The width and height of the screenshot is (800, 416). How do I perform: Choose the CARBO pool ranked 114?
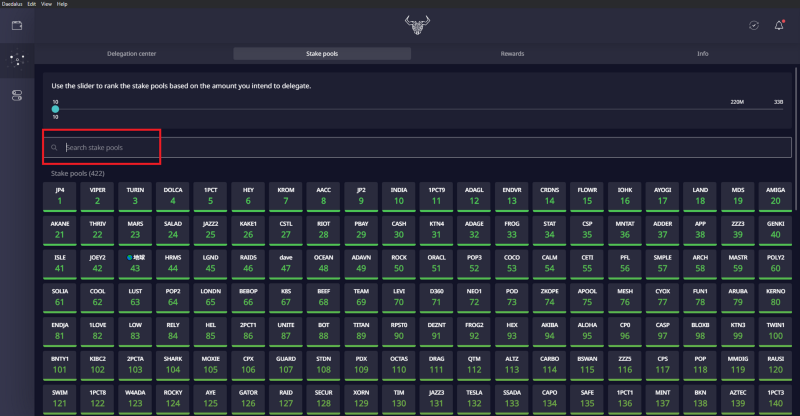point(549,365)
